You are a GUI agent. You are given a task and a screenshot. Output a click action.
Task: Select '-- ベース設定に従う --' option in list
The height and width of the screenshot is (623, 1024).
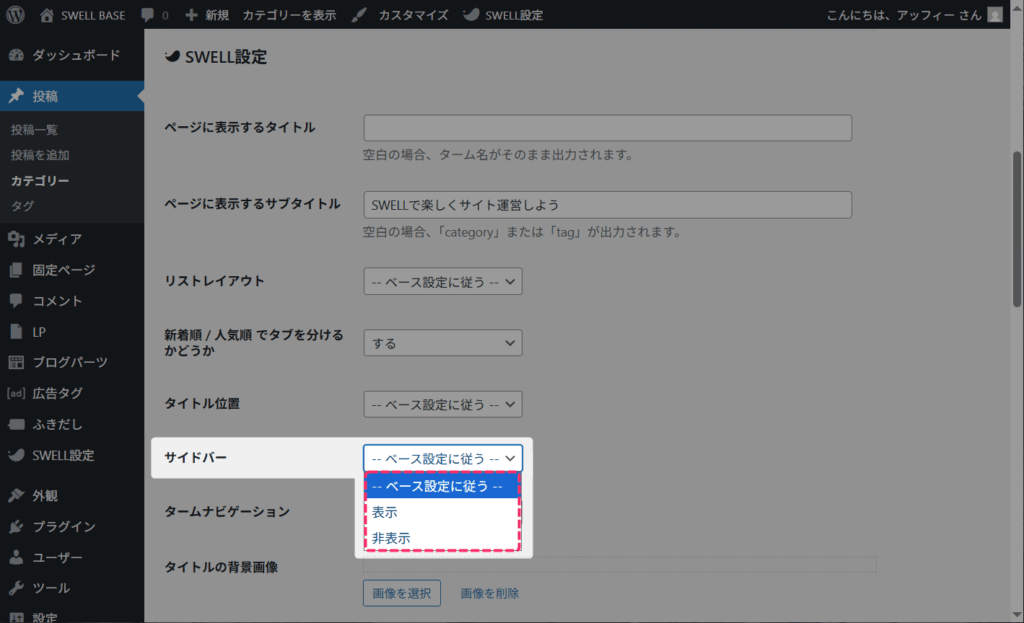click(443, 486)
